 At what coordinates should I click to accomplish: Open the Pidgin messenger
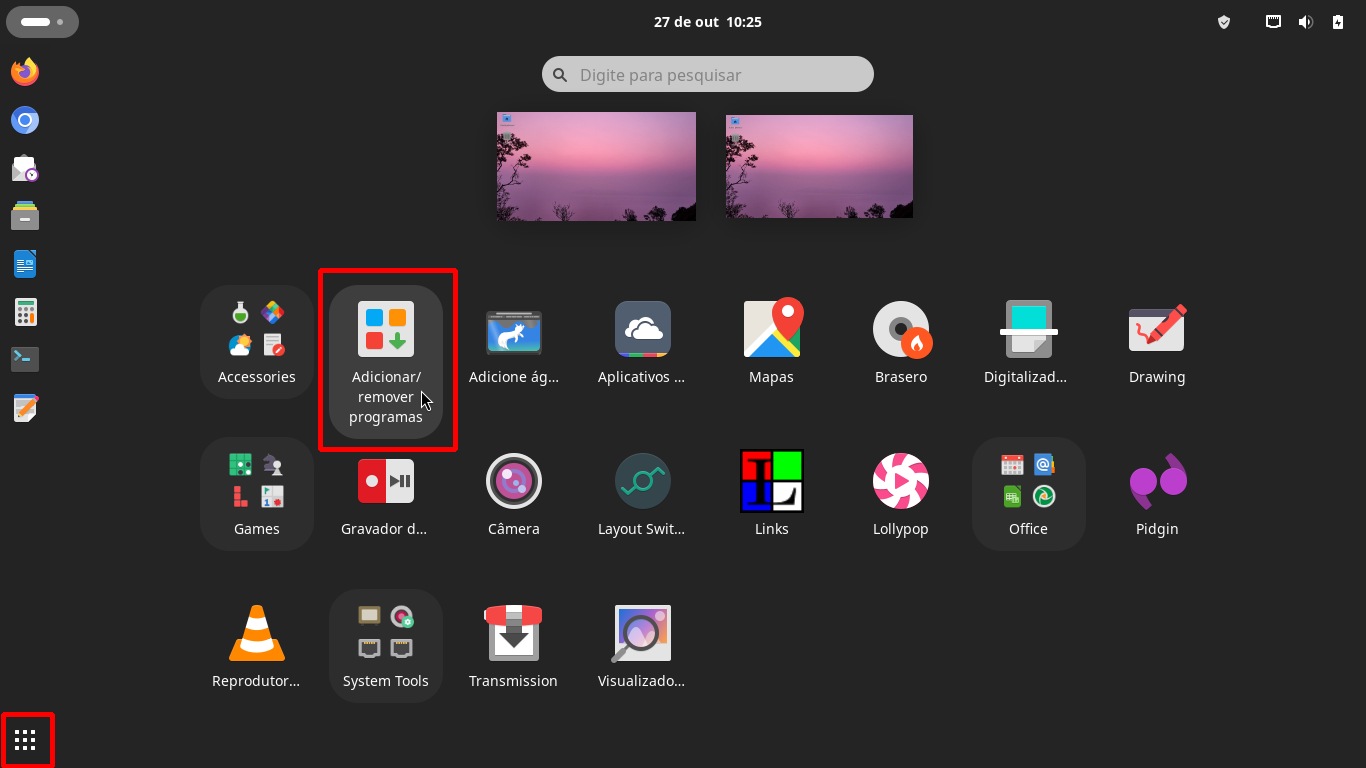click(x=1157, y=482)
